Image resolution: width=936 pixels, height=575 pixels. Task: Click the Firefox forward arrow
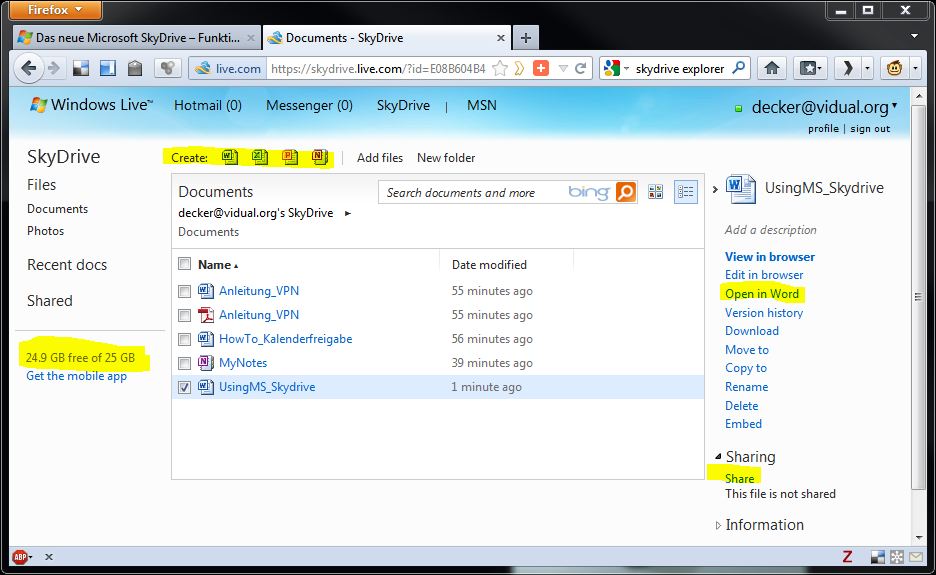(x=54, y=68)
